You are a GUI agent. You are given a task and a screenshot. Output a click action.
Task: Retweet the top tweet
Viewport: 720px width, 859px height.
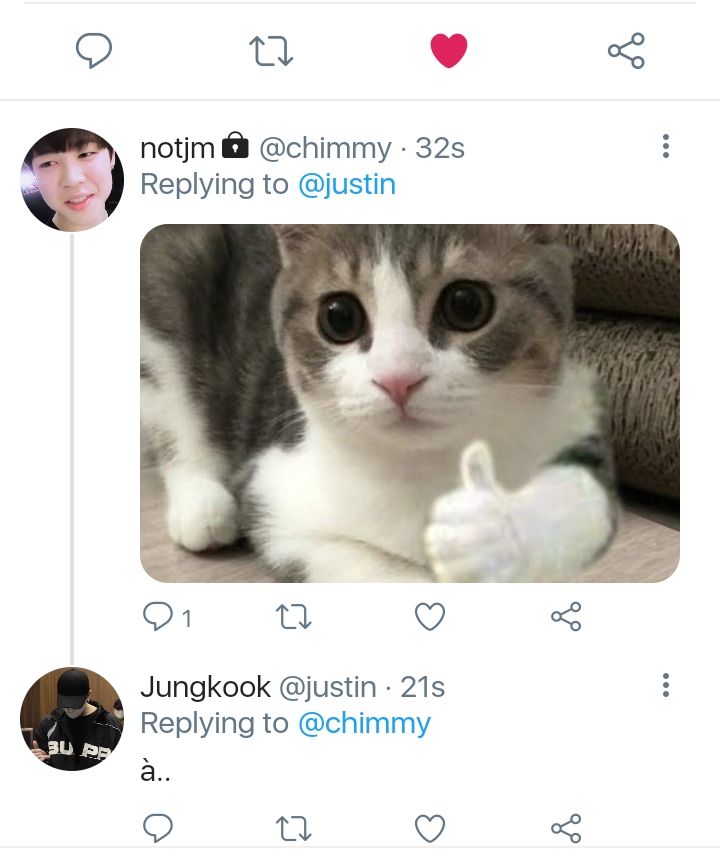pos(271,51)
